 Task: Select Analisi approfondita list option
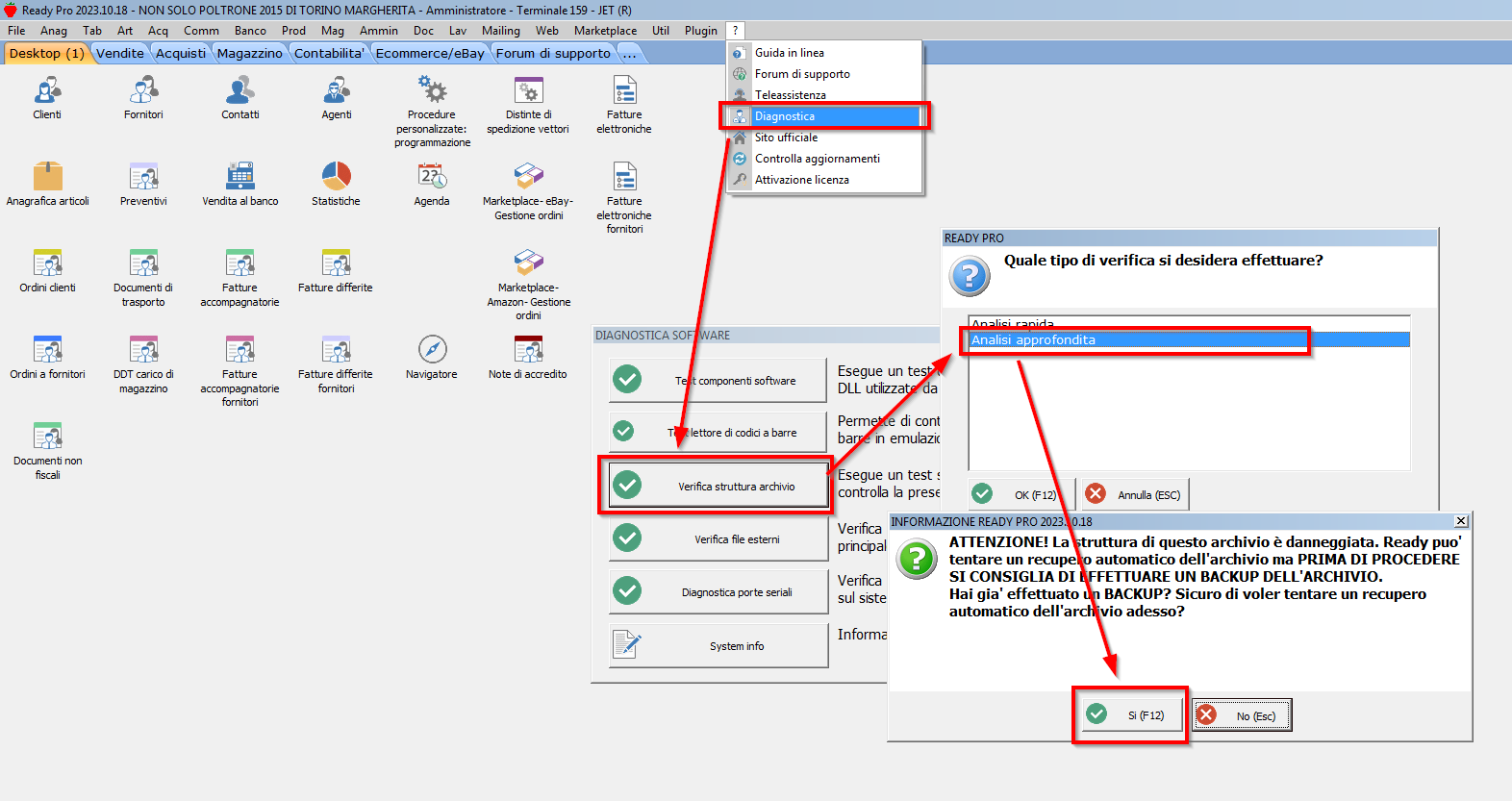[1190, 339]
